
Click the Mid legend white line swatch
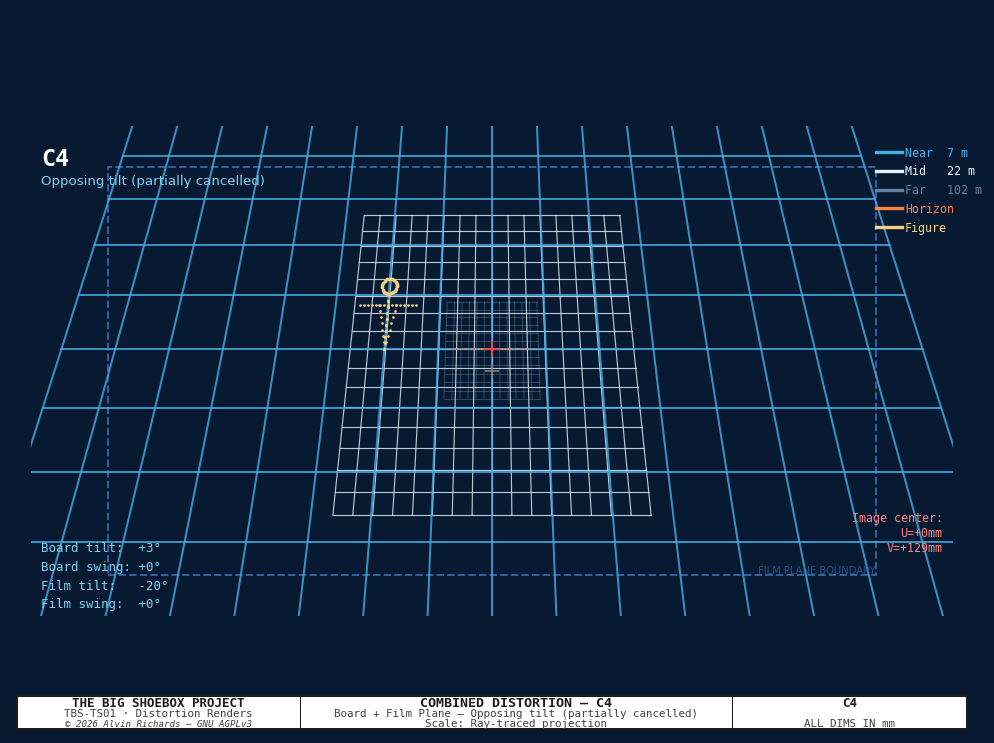pyautogui.click(x=889, y=171)
